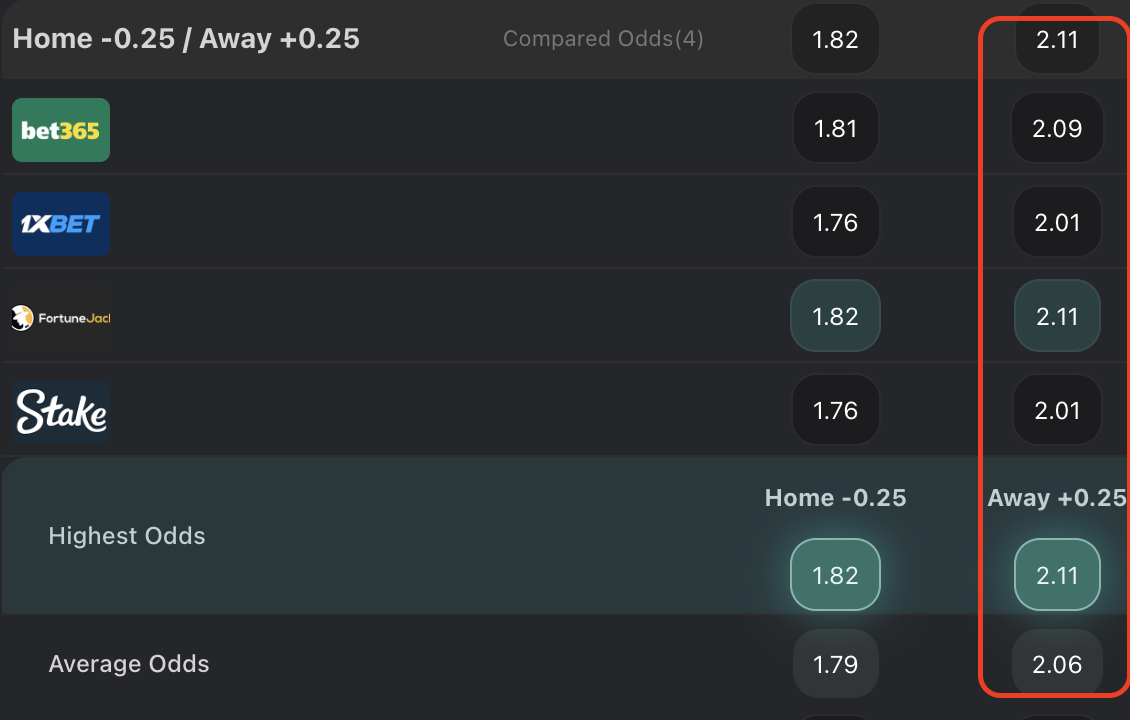Select the bet365 bookmaker logo
The height and width of the screenshot is (720, 1130).
(60, 130)
